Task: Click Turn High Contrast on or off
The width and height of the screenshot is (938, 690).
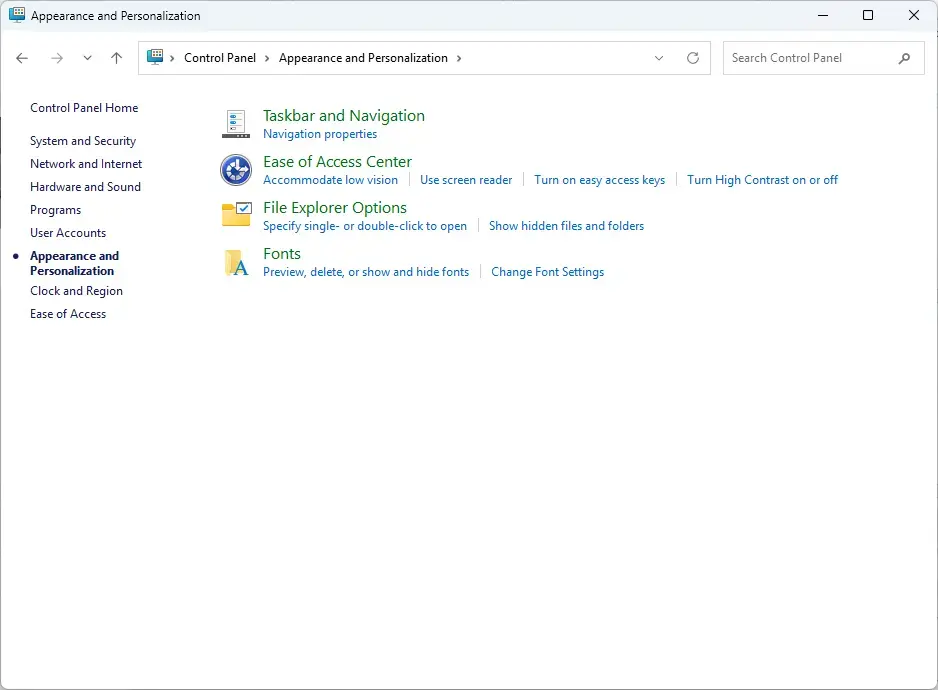Action: pyautogui.click(x=762, y=180)
